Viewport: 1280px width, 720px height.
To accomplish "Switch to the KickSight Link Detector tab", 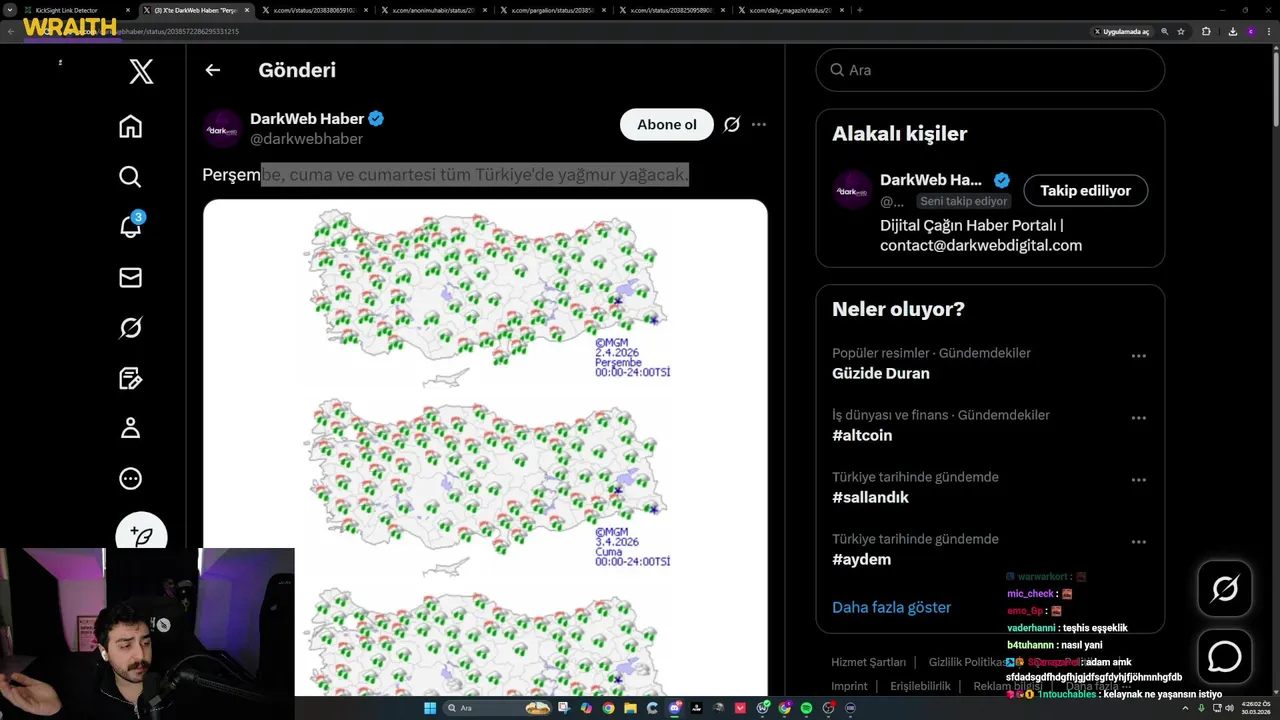I will (76, 10).
